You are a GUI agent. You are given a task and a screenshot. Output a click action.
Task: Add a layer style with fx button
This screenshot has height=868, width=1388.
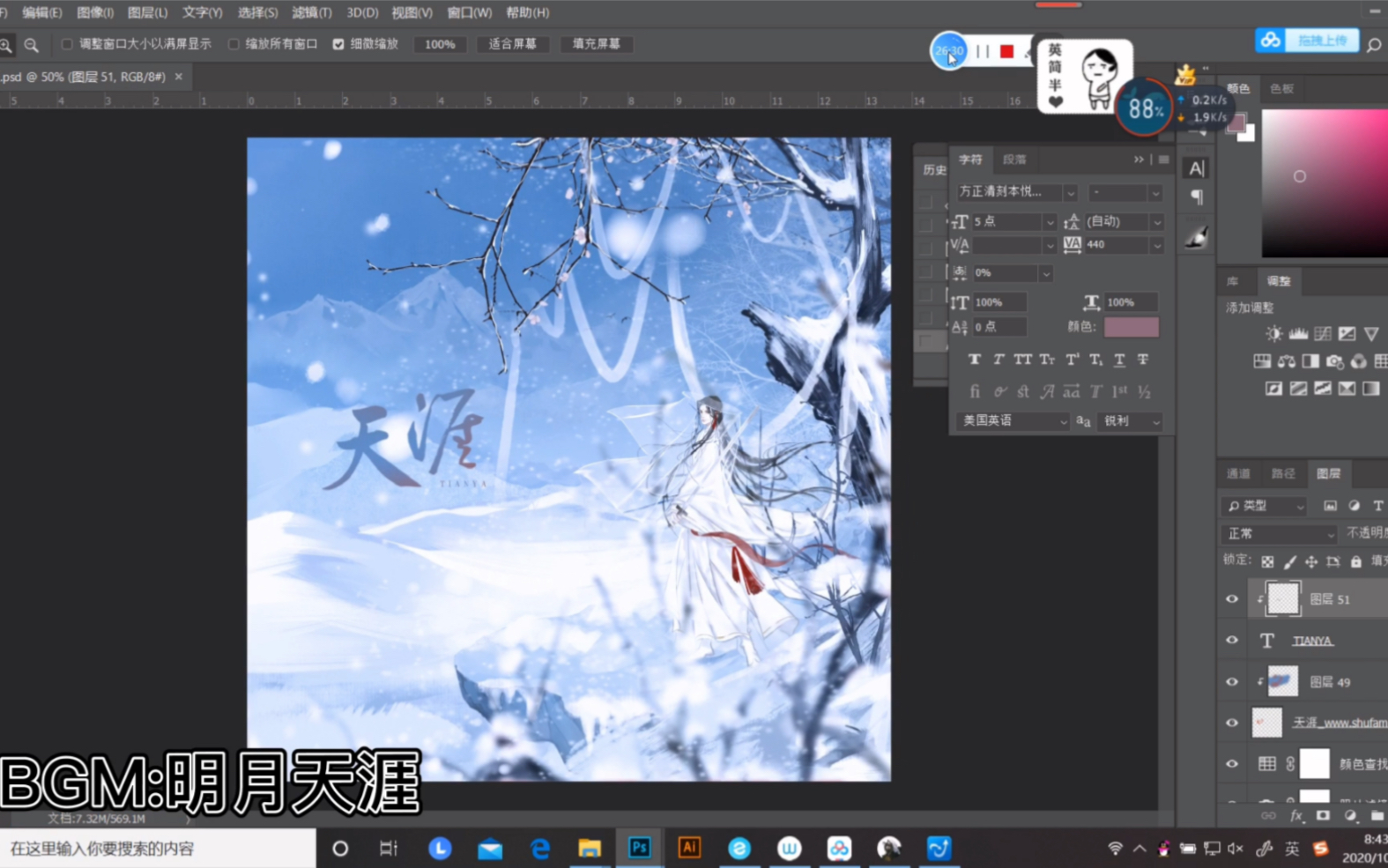tap(1296, 816)
